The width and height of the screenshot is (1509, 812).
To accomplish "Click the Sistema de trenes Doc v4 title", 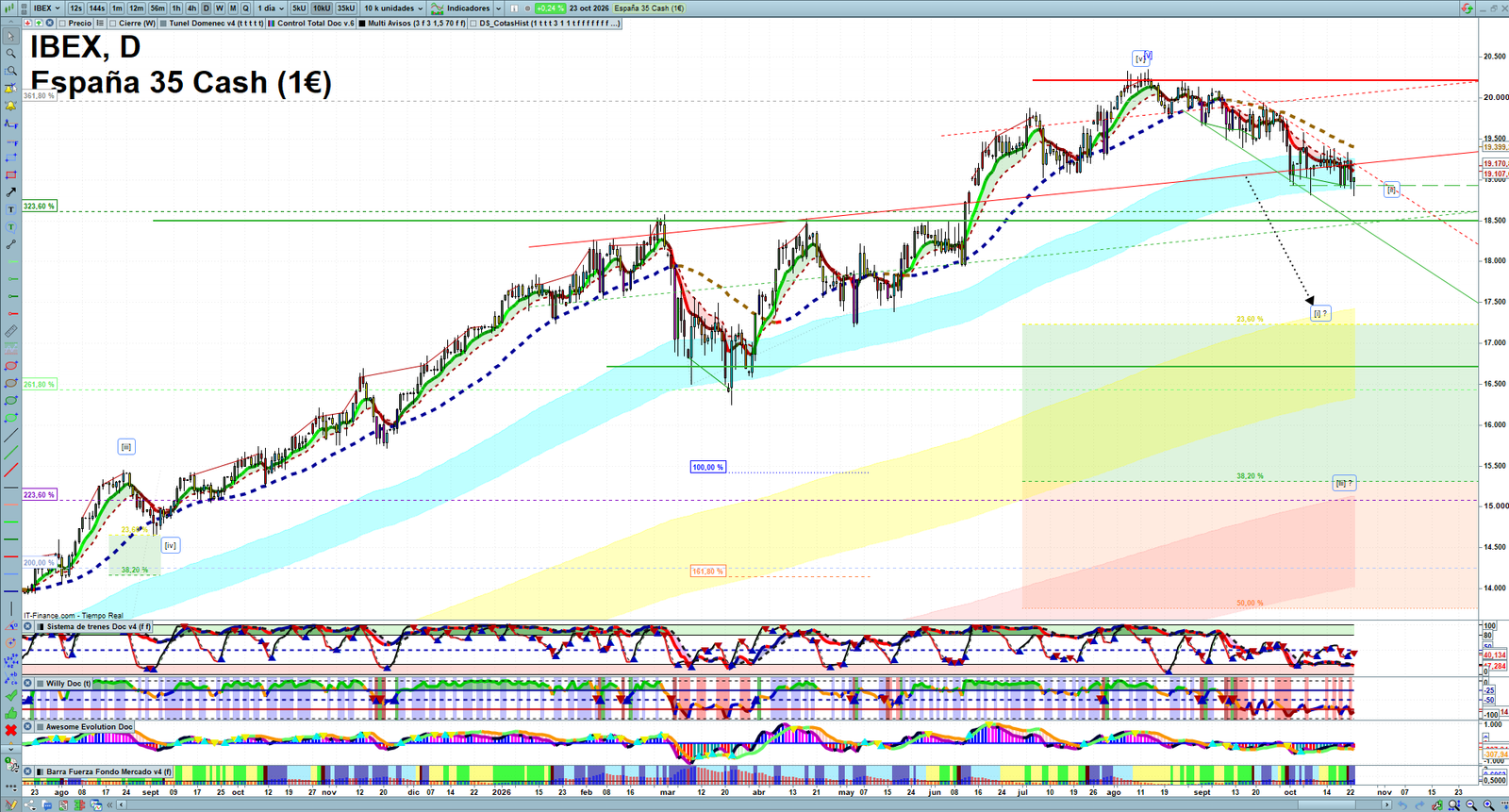I will (99, 626).
